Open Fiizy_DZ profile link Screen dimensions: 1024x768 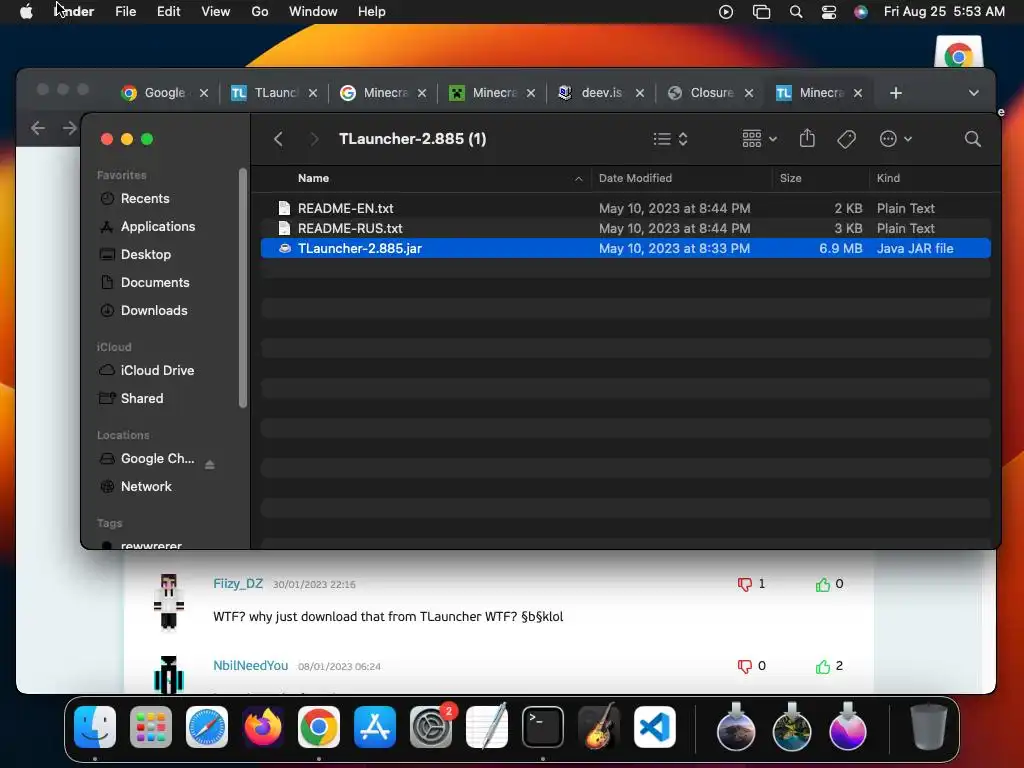[x=238, y=584]
